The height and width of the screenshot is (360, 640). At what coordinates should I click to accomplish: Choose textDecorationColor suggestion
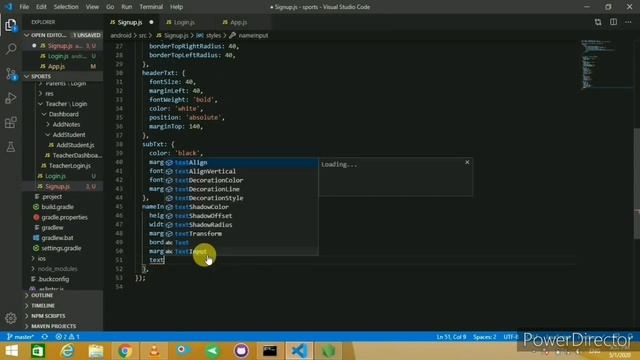[241, 180]
